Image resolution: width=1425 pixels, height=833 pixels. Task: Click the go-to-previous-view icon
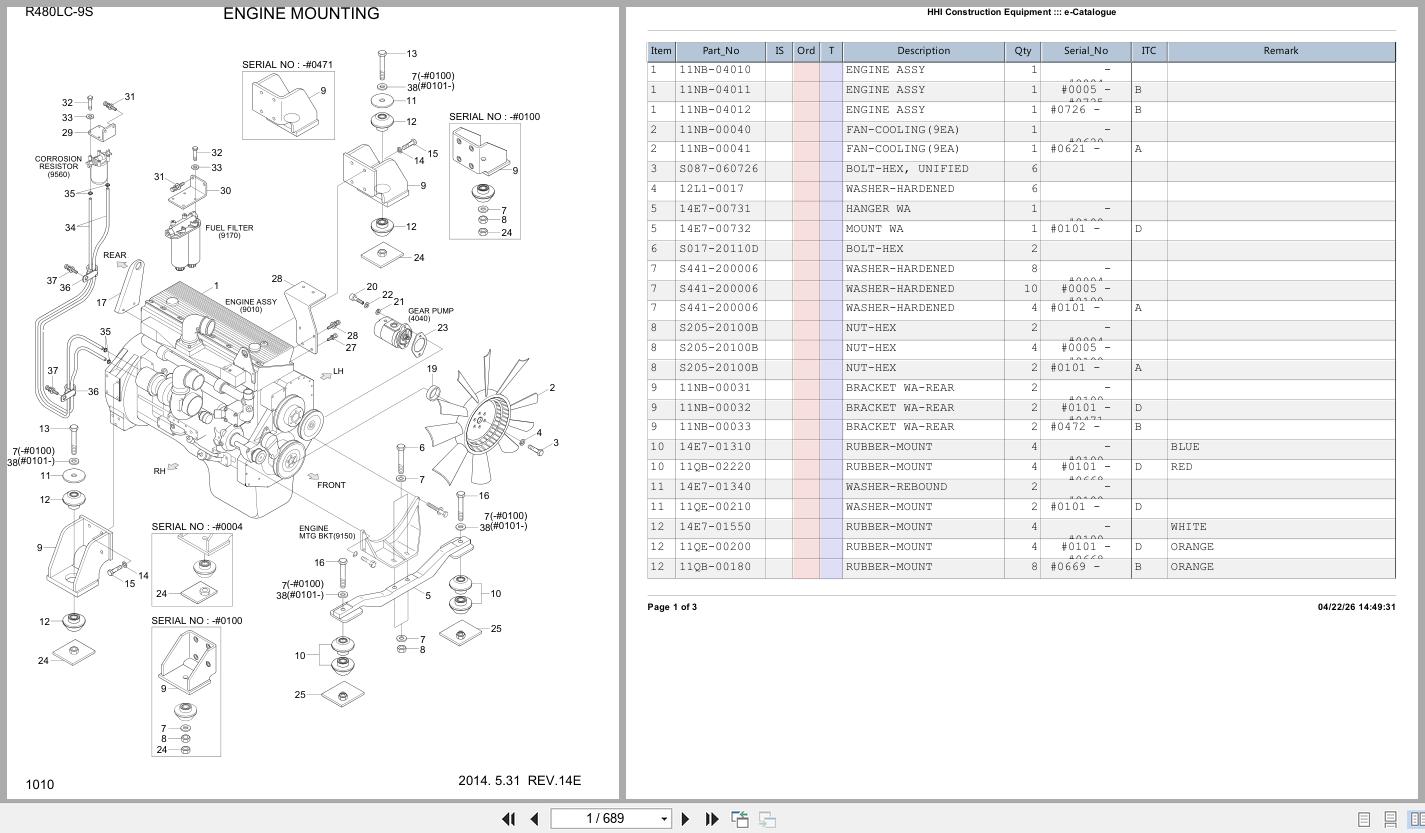pos(740,819)
